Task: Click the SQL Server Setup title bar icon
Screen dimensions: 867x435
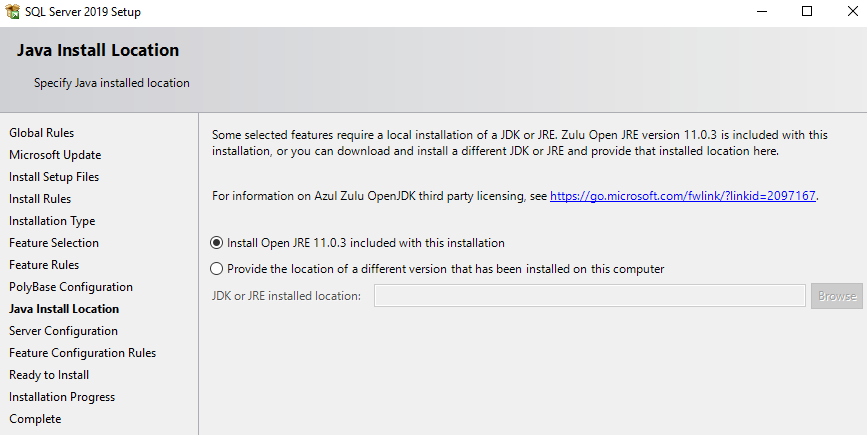Action: tap(13, 12)
